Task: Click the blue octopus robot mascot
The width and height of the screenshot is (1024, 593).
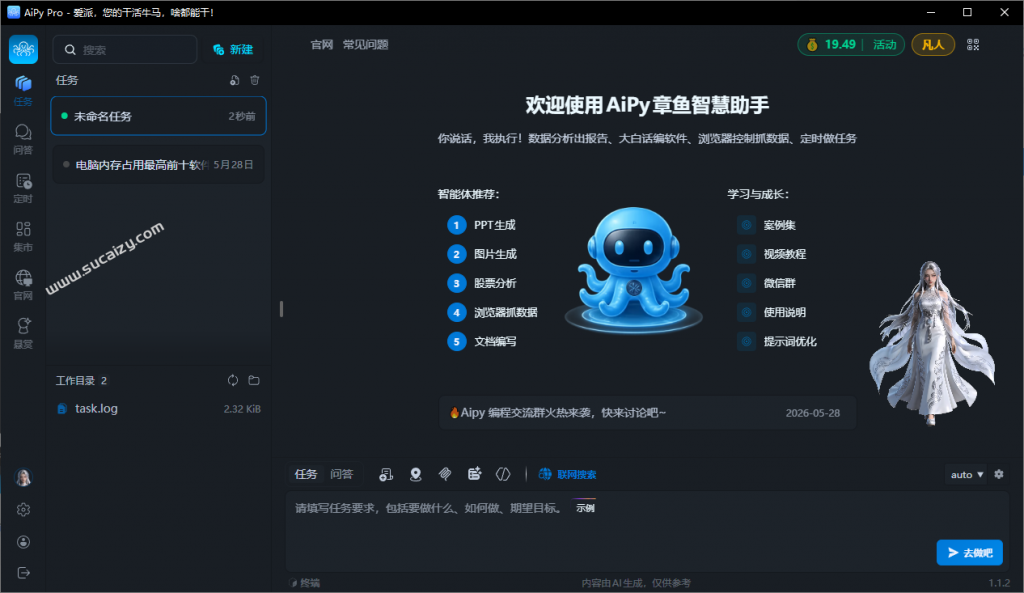Action: click(633, 270)
